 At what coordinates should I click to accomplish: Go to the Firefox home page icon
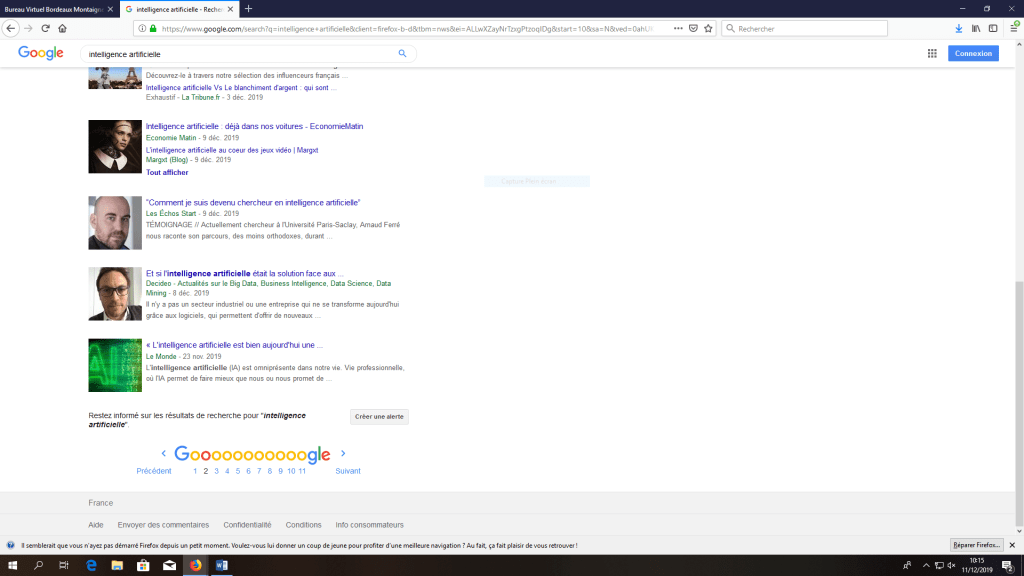pos(62,29)
